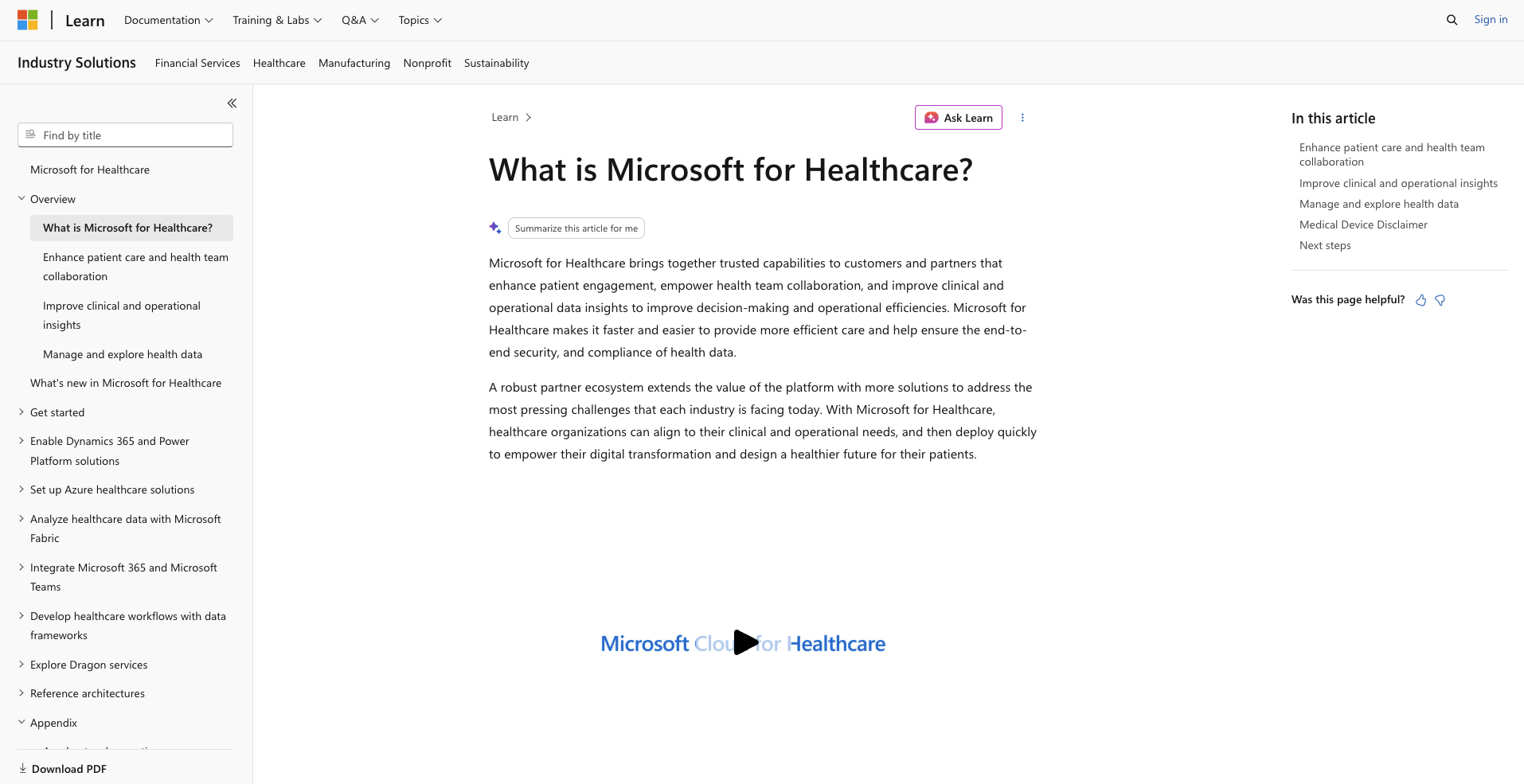The image size is (1524, 784).
Task: Click the Learn brand link
Action: coord(85,21)
